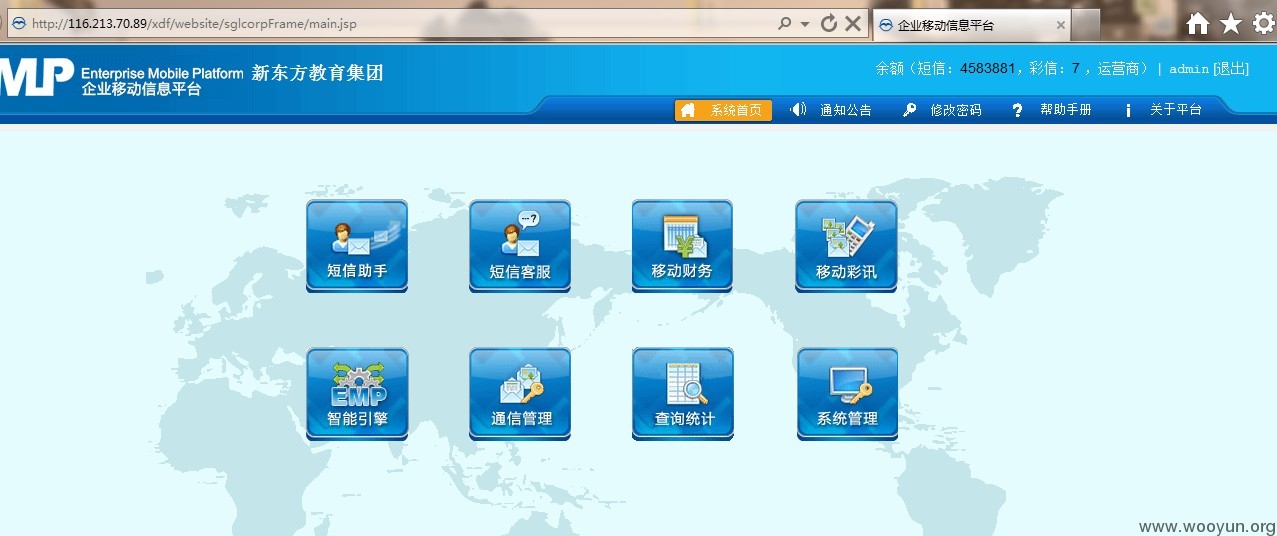Open the 短信客服 module
This screenshot has width=1277, height=536.
(520, 245)
